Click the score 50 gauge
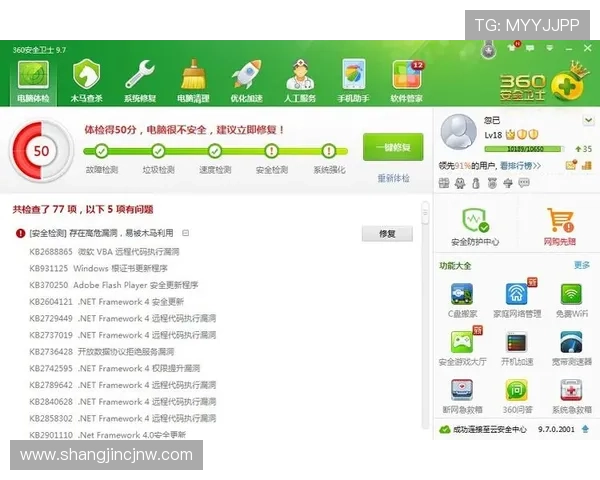Image resolution: width=600 pixels, height=480 pixels. tap(41, 150)
